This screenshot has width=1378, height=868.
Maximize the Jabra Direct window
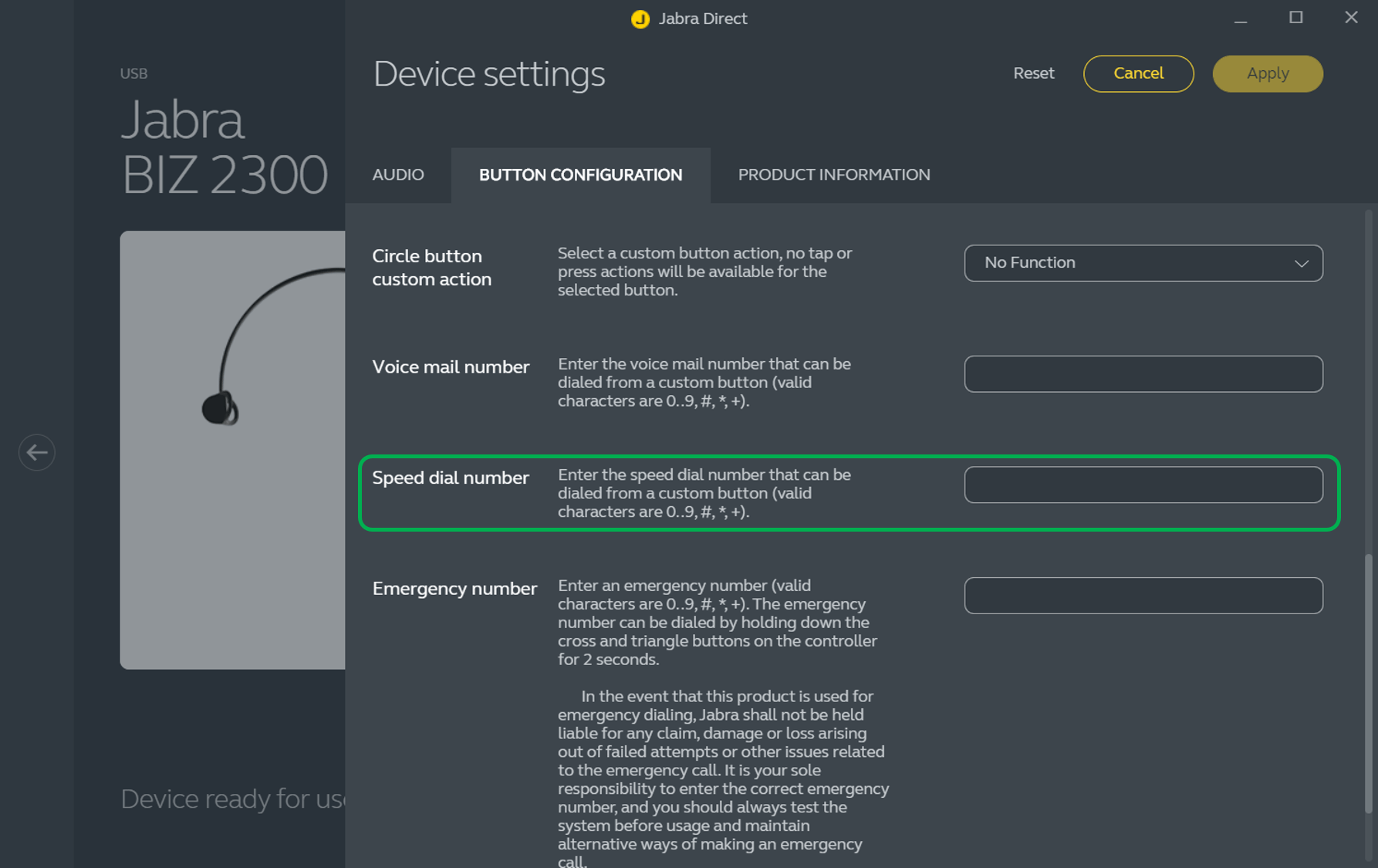pyautogui.click(x=1296, y=18)
